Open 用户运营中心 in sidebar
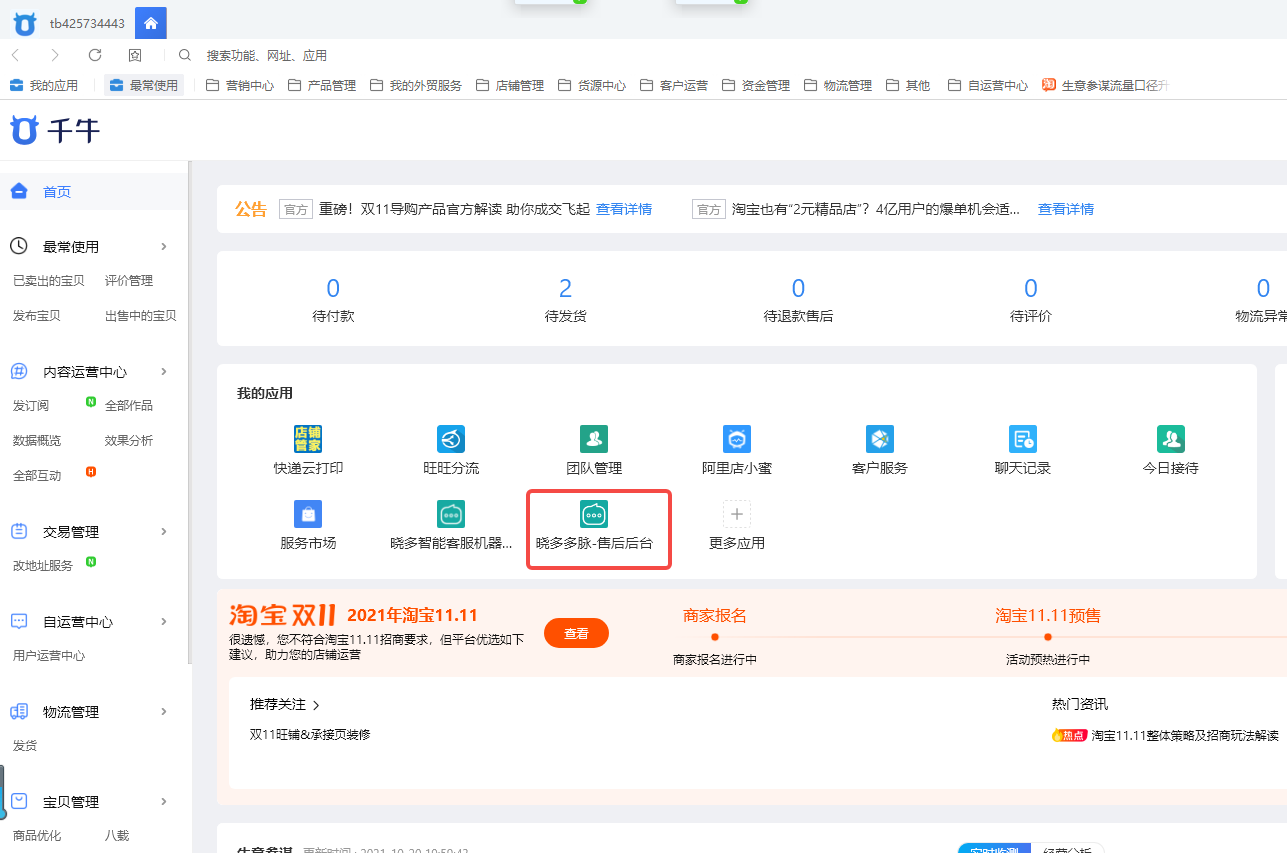This screenshot has height=853, width=1287. (49, 656)
